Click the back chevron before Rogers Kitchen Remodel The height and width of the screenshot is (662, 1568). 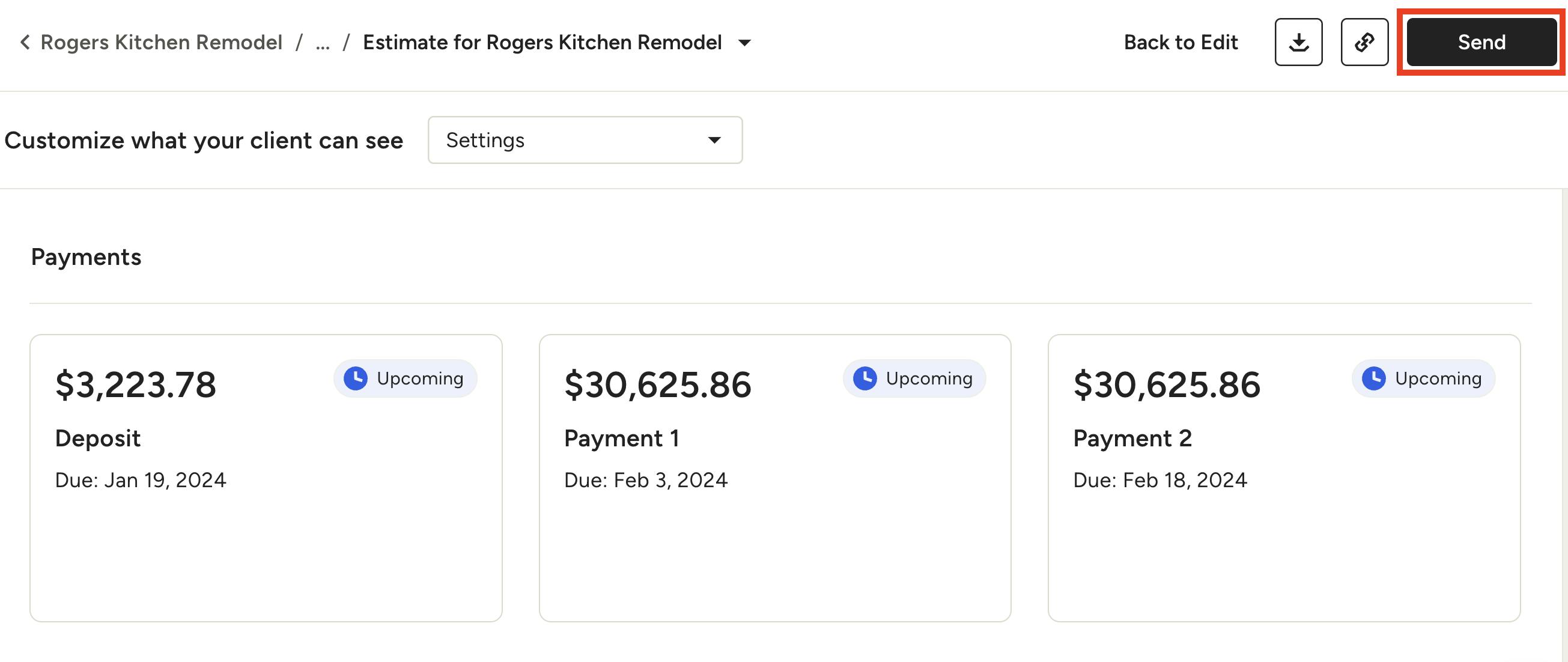point(25,42)
